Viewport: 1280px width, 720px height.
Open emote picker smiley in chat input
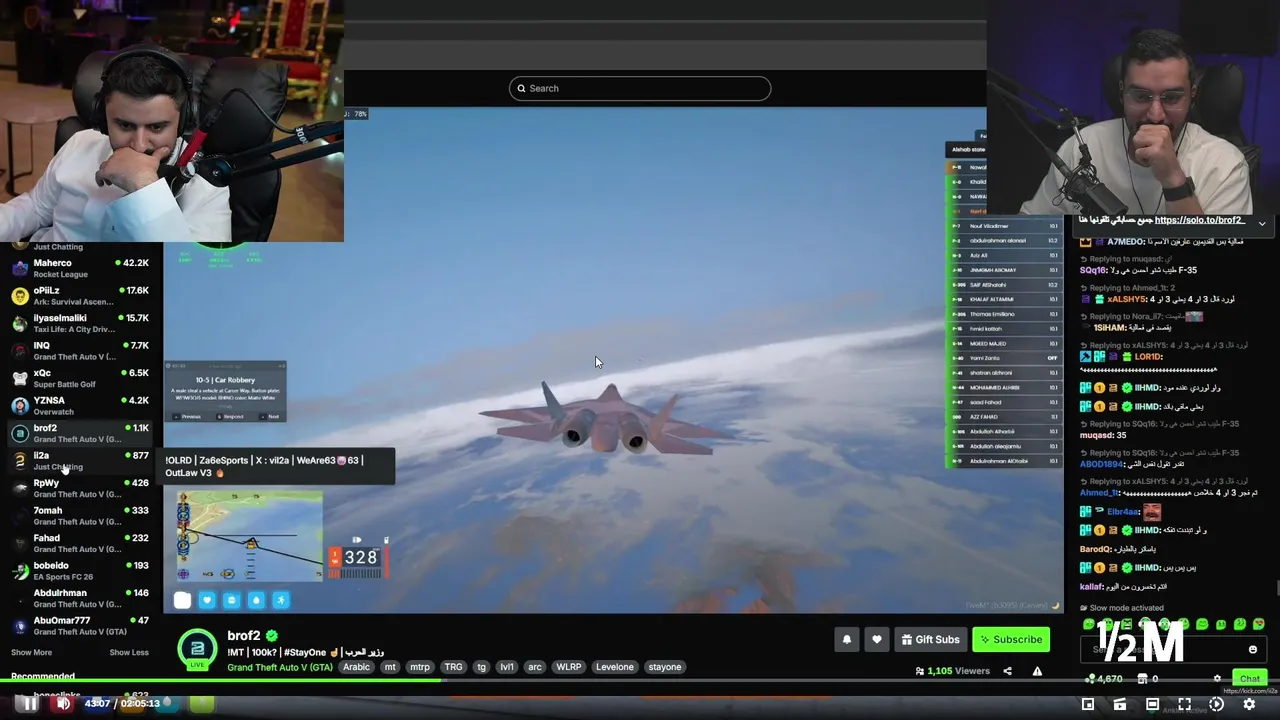(x=1253, y=650)
